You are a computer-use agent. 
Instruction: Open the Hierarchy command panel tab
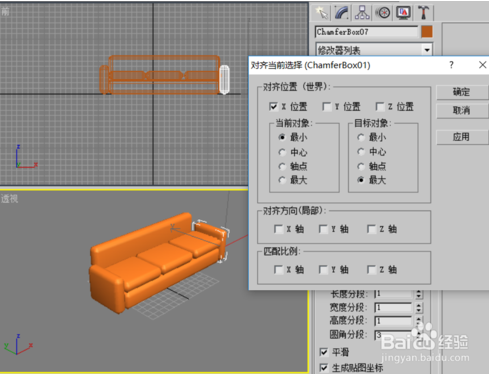[362, 13]
